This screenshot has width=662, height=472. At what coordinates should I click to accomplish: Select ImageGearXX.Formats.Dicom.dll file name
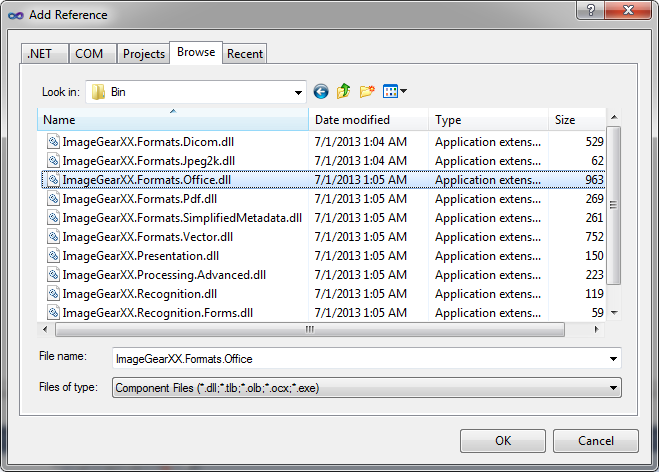pyautogui.click(x=148, y=142)
